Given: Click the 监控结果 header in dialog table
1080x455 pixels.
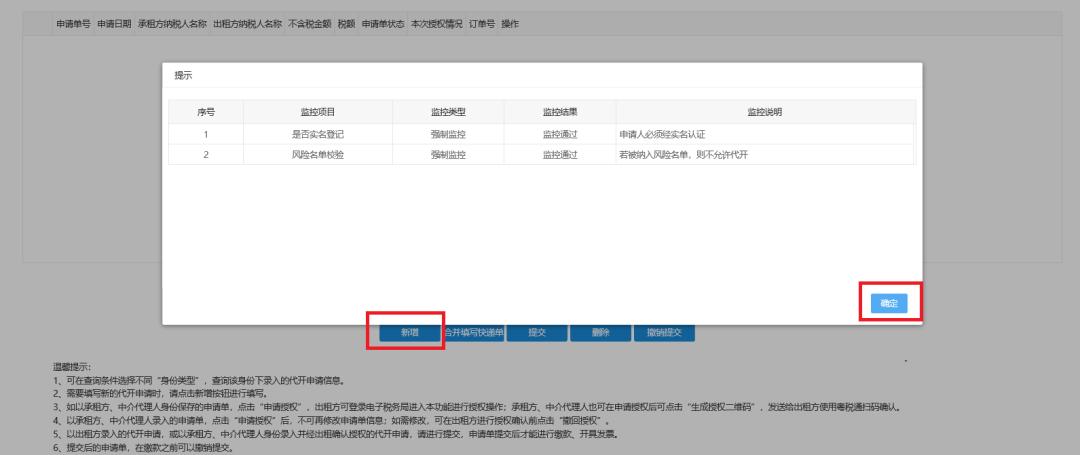Looking at the screenshot, I should tap(560, 112).
